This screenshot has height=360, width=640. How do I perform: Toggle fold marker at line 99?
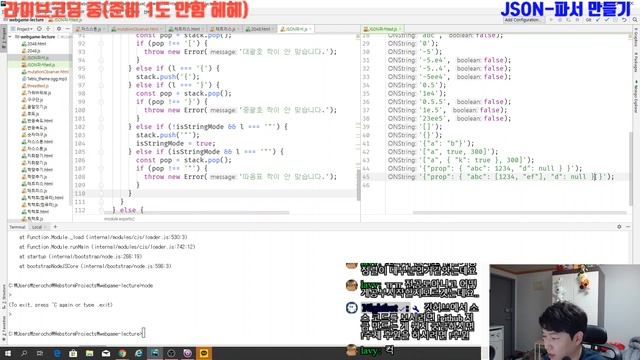[101, 102]
